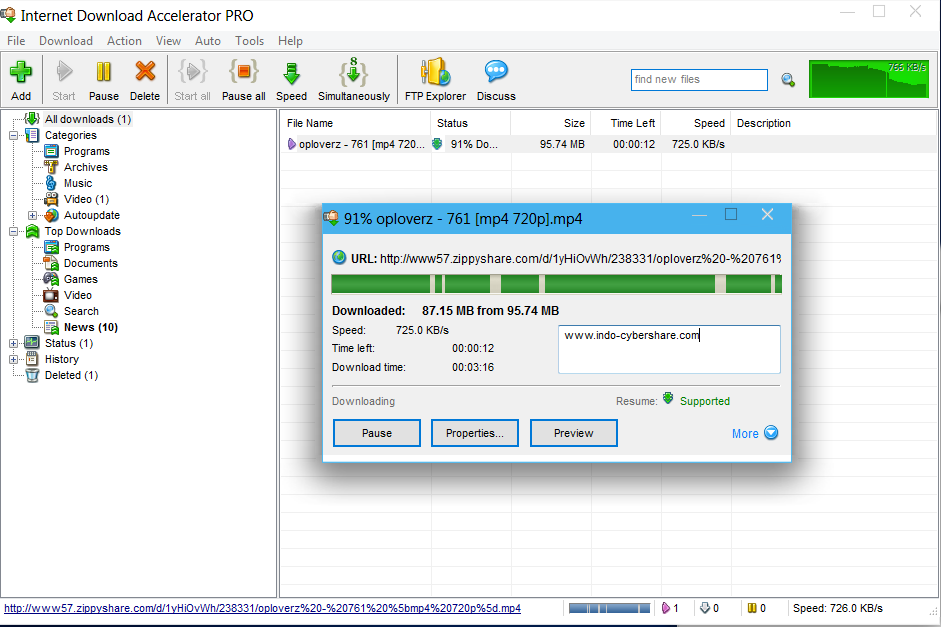Click the Delete toolbar icon
This screenshot has height=627, width=941.
145,80
